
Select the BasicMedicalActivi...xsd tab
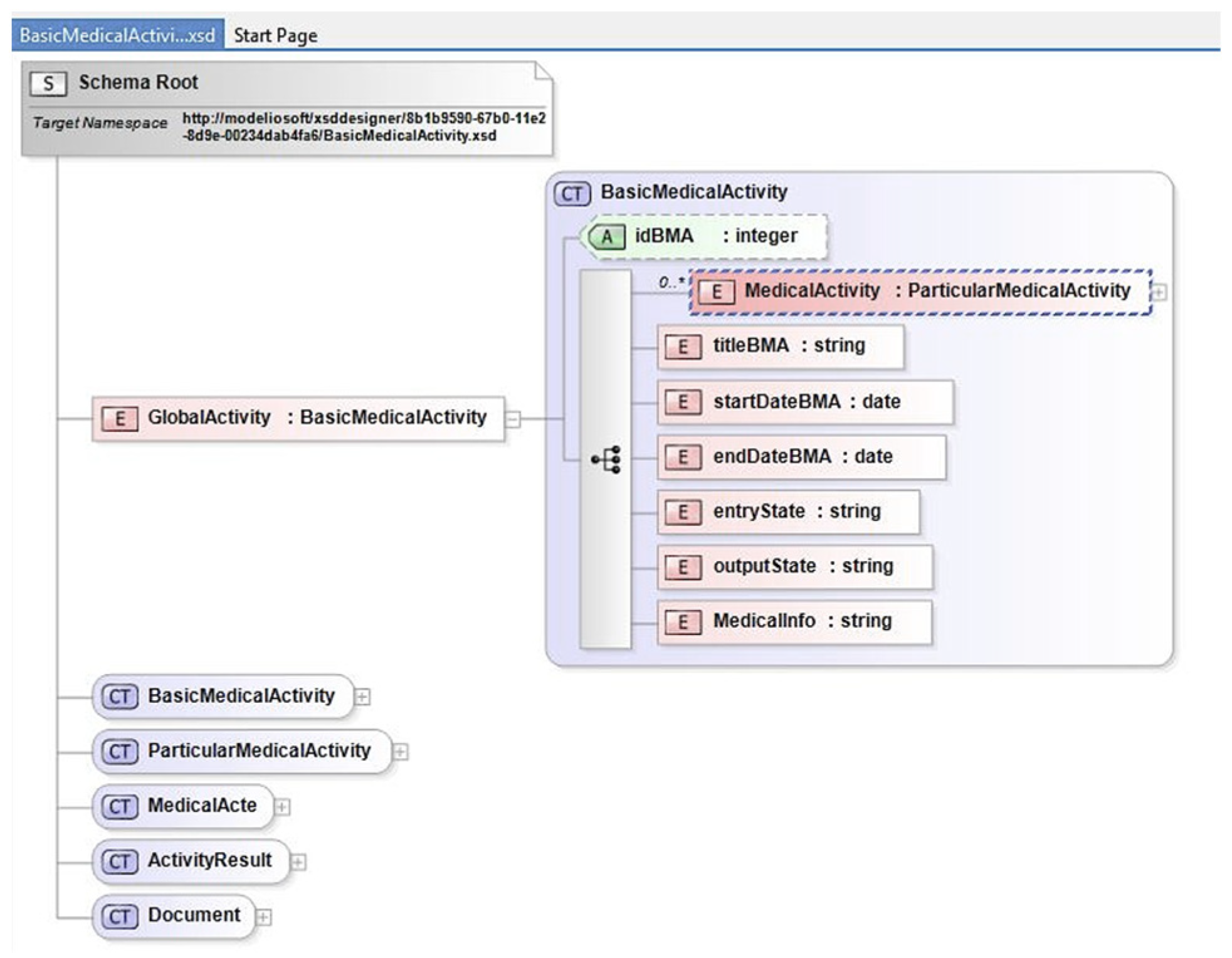[117, 35]
